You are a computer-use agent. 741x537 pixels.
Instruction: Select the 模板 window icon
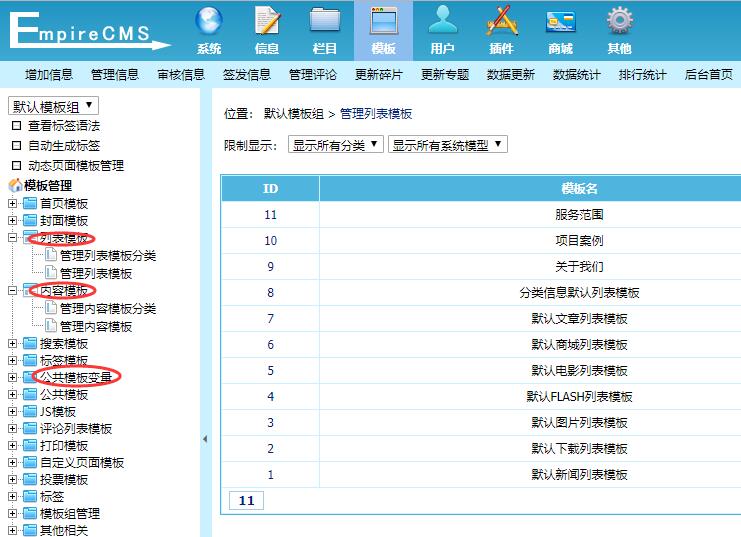pos(383,21)
